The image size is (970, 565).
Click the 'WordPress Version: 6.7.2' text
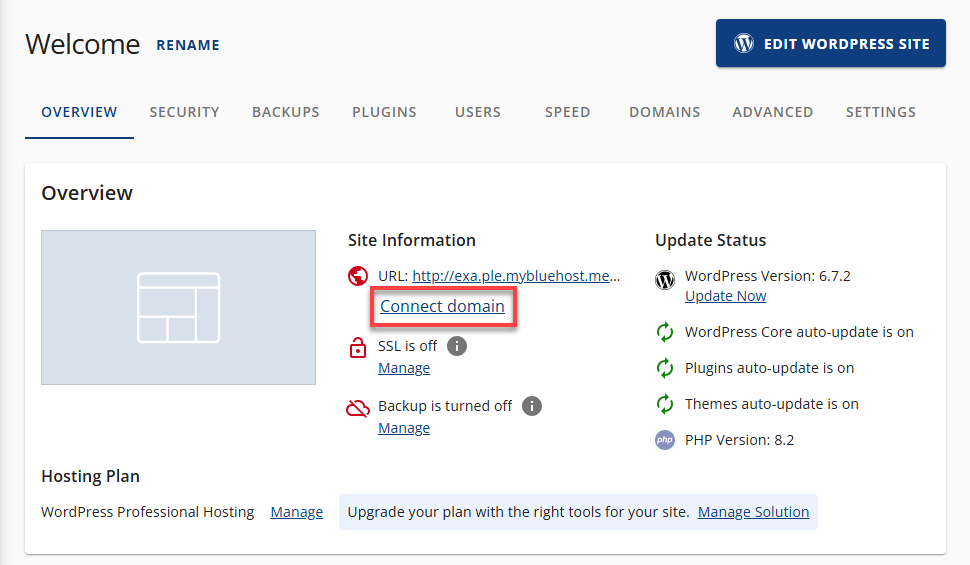(768, 275)
